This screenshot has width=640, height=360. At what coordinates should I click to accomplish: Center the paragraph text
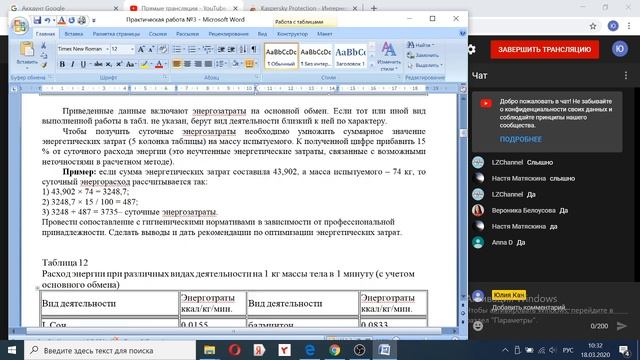187,64
